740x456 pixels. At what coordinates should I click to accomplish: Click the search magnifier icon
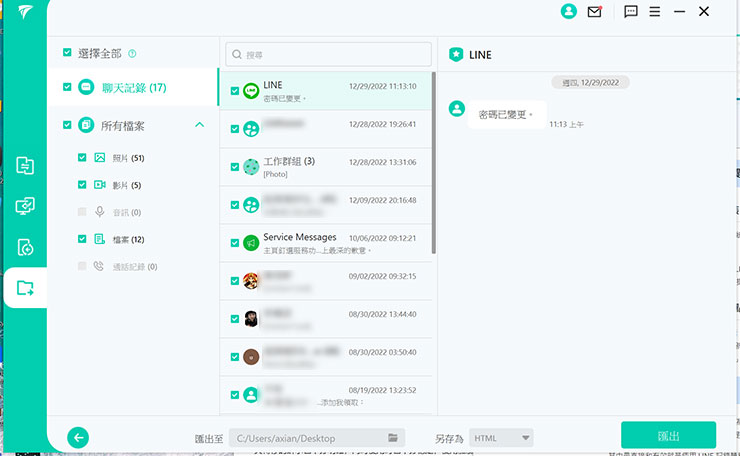(237, 54)
